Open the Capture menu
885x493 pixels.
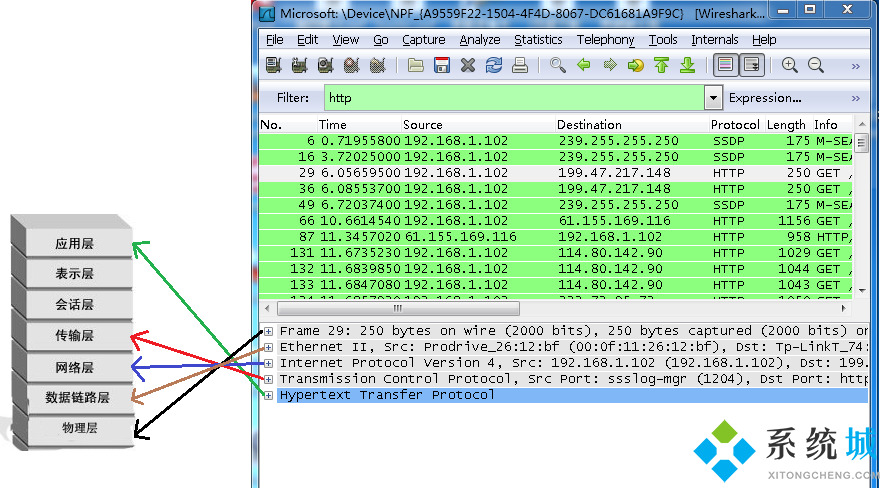click(x=424, y=40)
